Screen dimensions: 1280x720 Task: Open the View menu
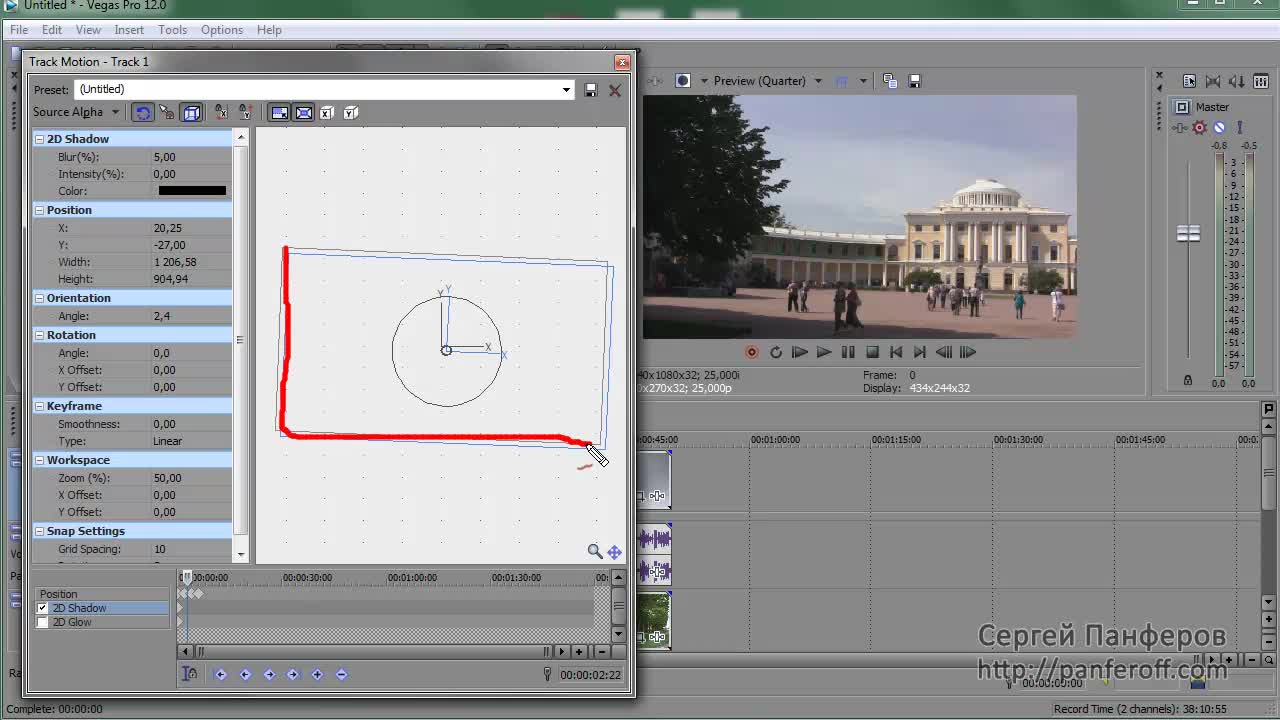pos(88,30)
